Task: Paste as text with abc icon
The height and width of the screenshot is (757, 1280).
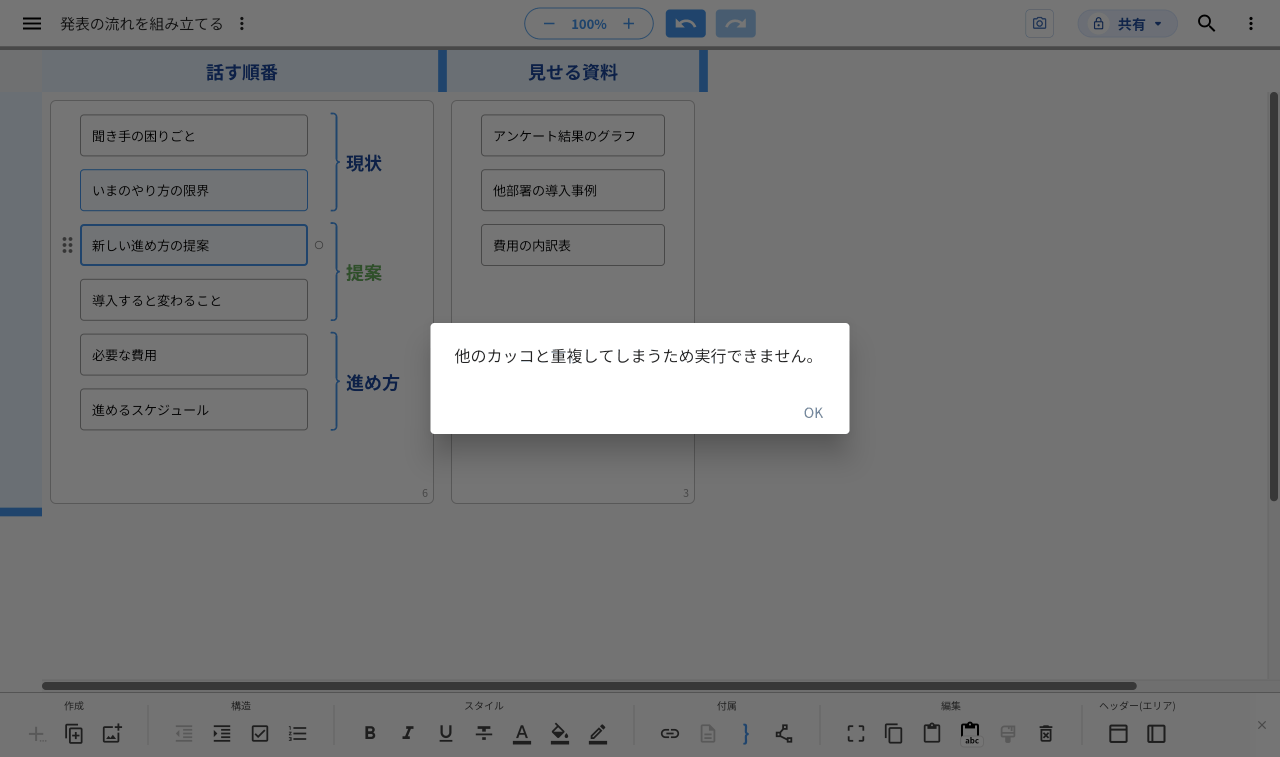Action: [x=970, y=734]
